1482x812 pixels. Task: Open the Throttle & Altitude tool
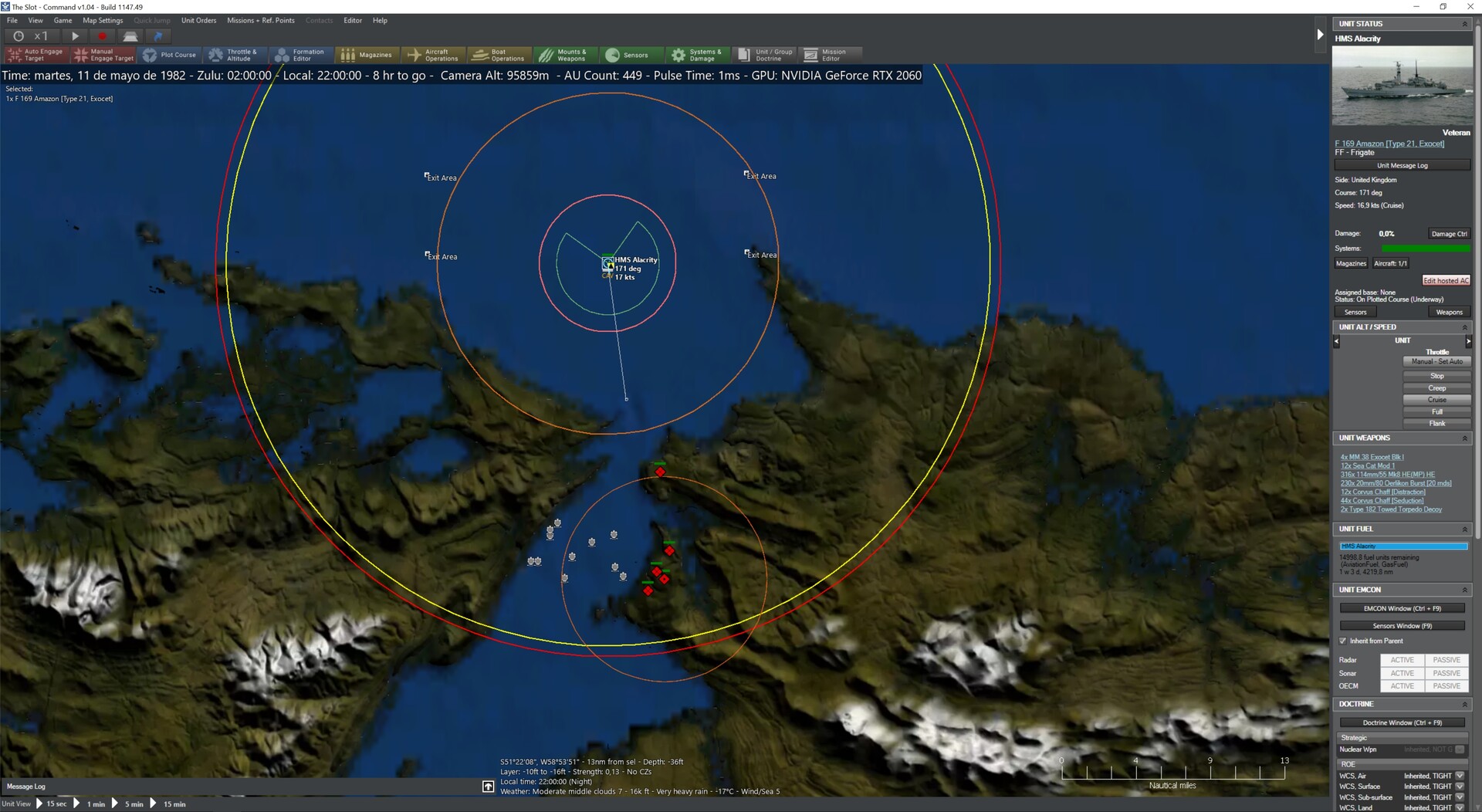234,55
